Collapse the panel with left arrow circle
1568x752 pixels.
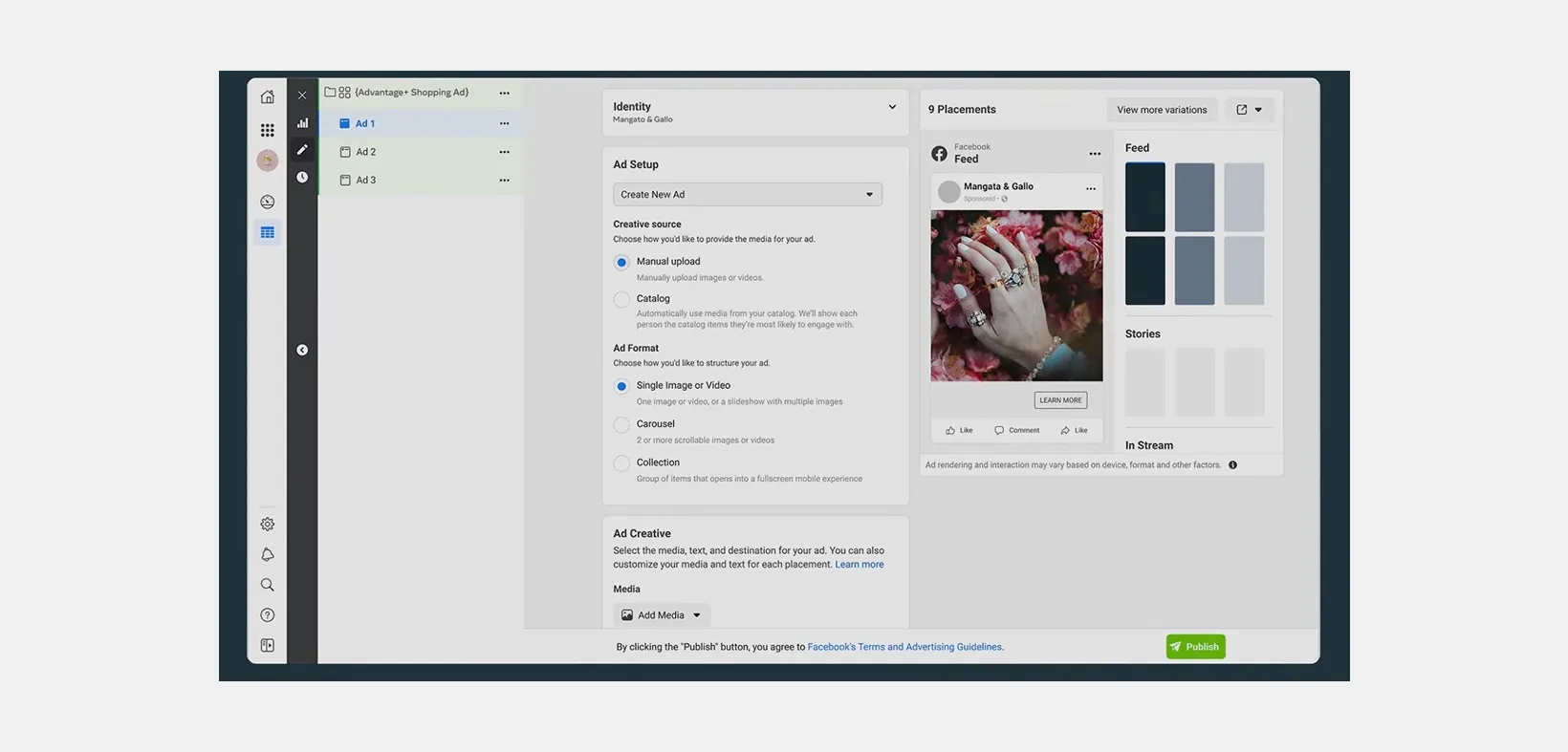point(302,350)
